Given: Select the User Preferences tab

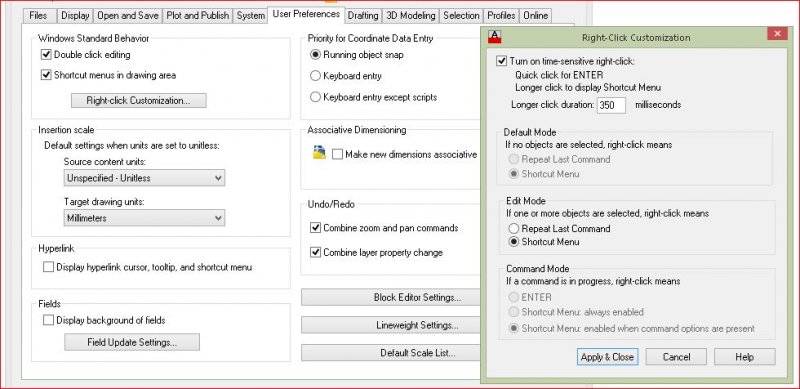Looking at the screenshot, I should (x=306, y=14).
